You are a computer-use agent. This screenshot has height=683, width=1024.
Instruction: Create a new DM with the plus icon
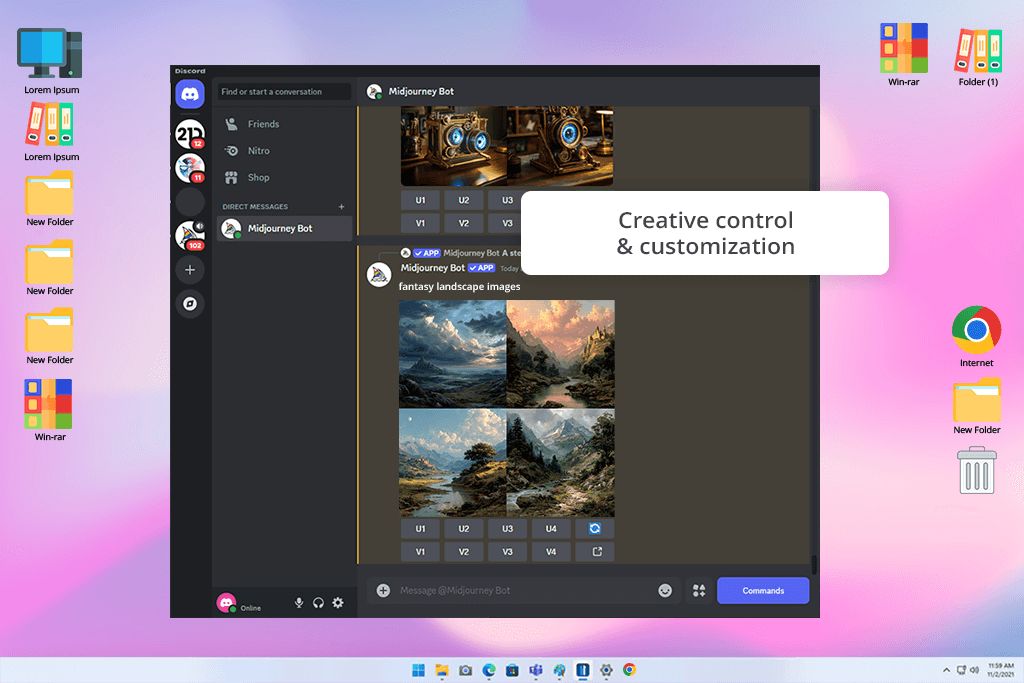342,206
